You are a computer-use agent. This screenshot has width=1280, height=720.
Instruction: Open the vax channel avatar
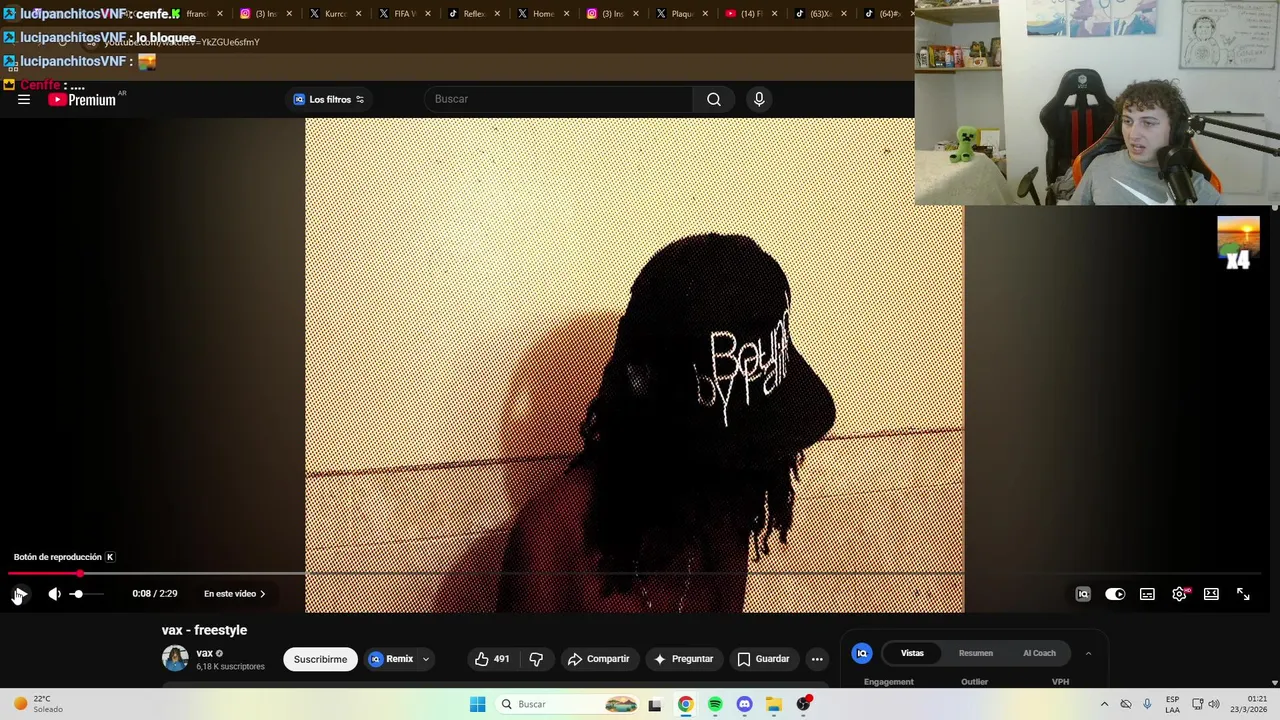pos(175,658)
